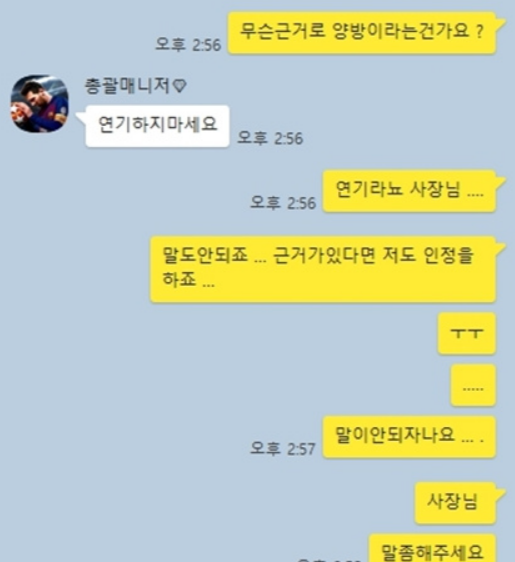Click the 오후 2:56 timestamp beside 무슨근거로 message
Viewport: 515px width, 562px height.
(x=188, y=45)
